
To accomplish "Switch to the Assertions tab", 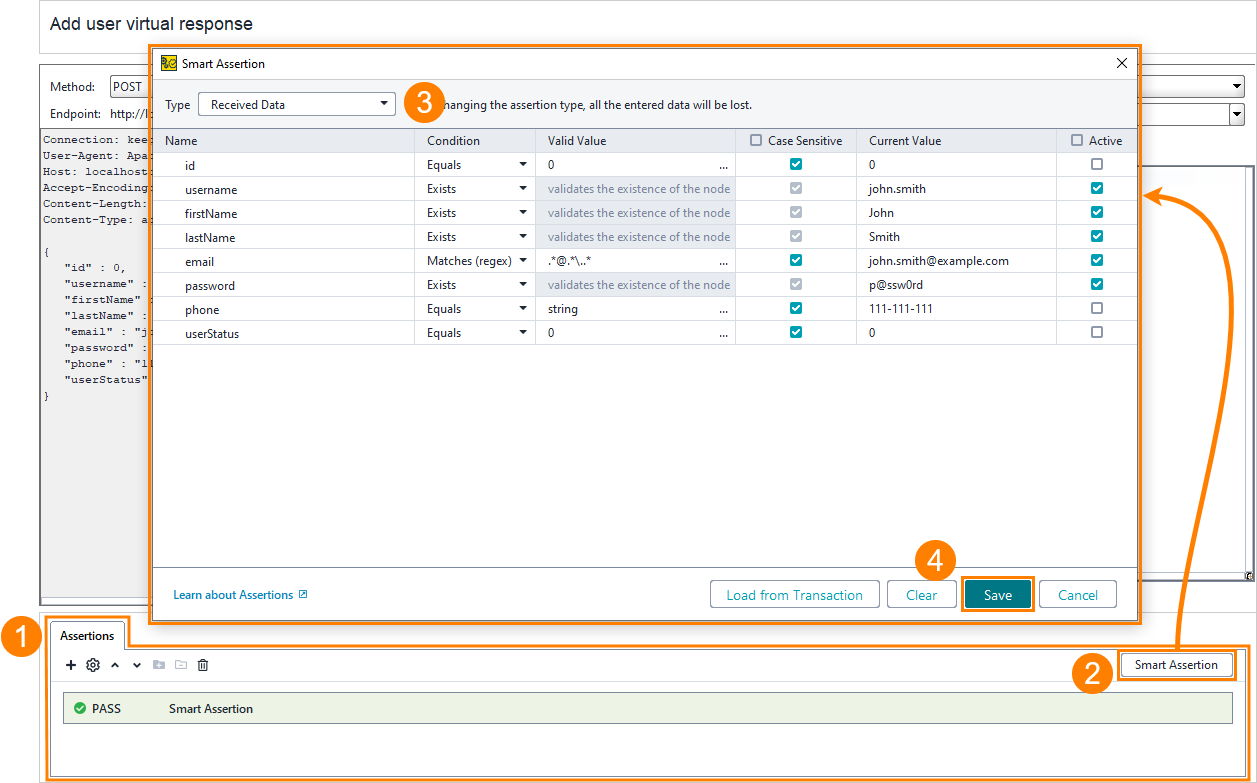I will coord(87,636).
